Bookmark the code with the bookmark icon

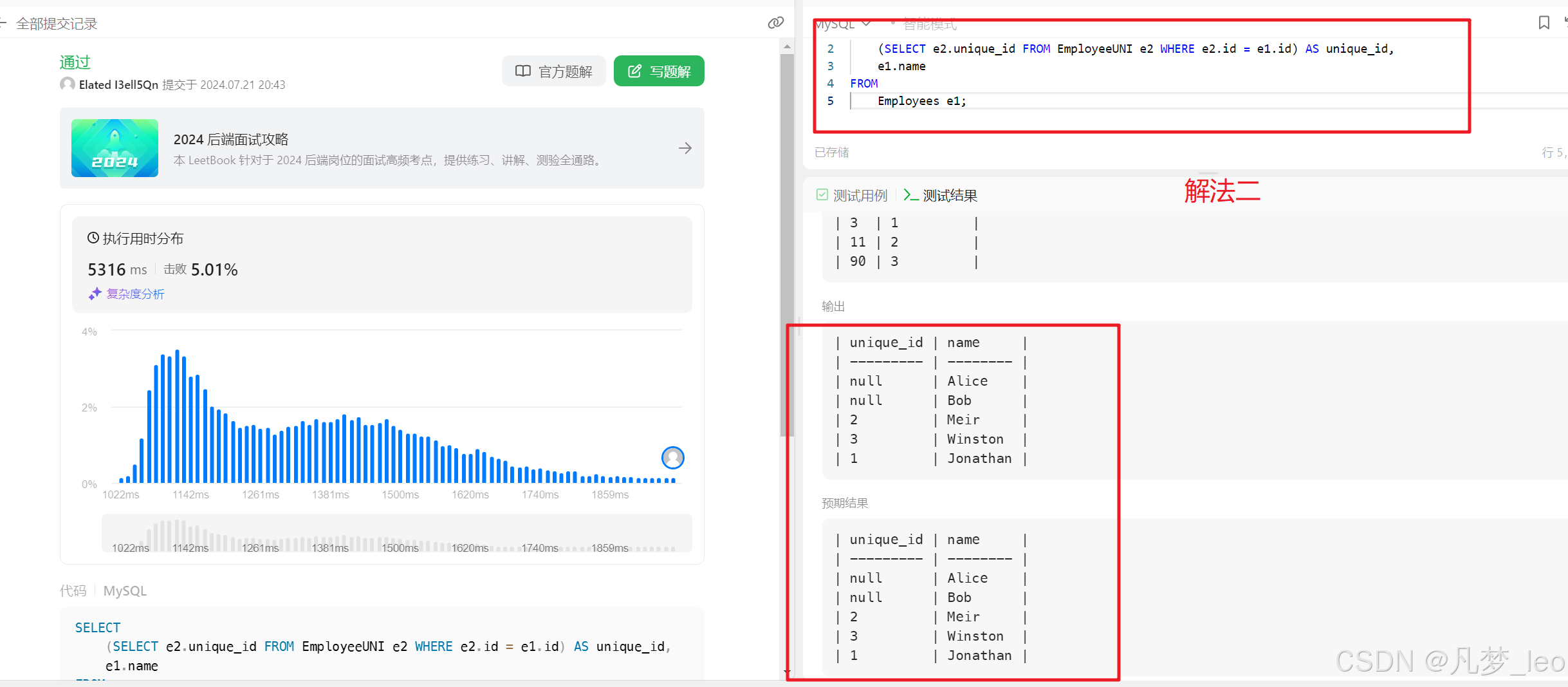click(1544, 23)
